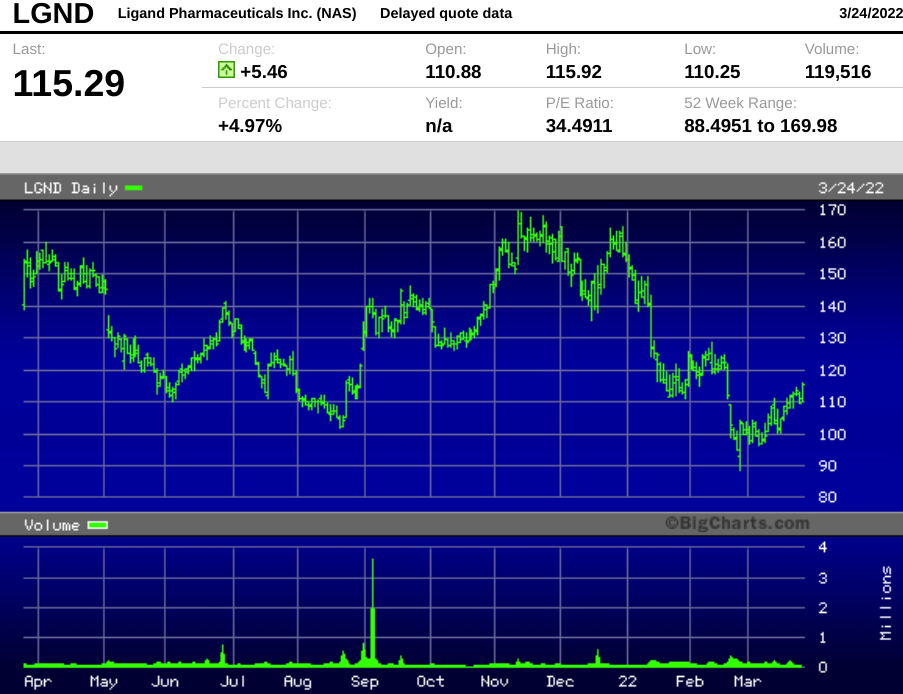Click the 'LGND Daily' chart legend label
The image size is (903, 694).
71,188
